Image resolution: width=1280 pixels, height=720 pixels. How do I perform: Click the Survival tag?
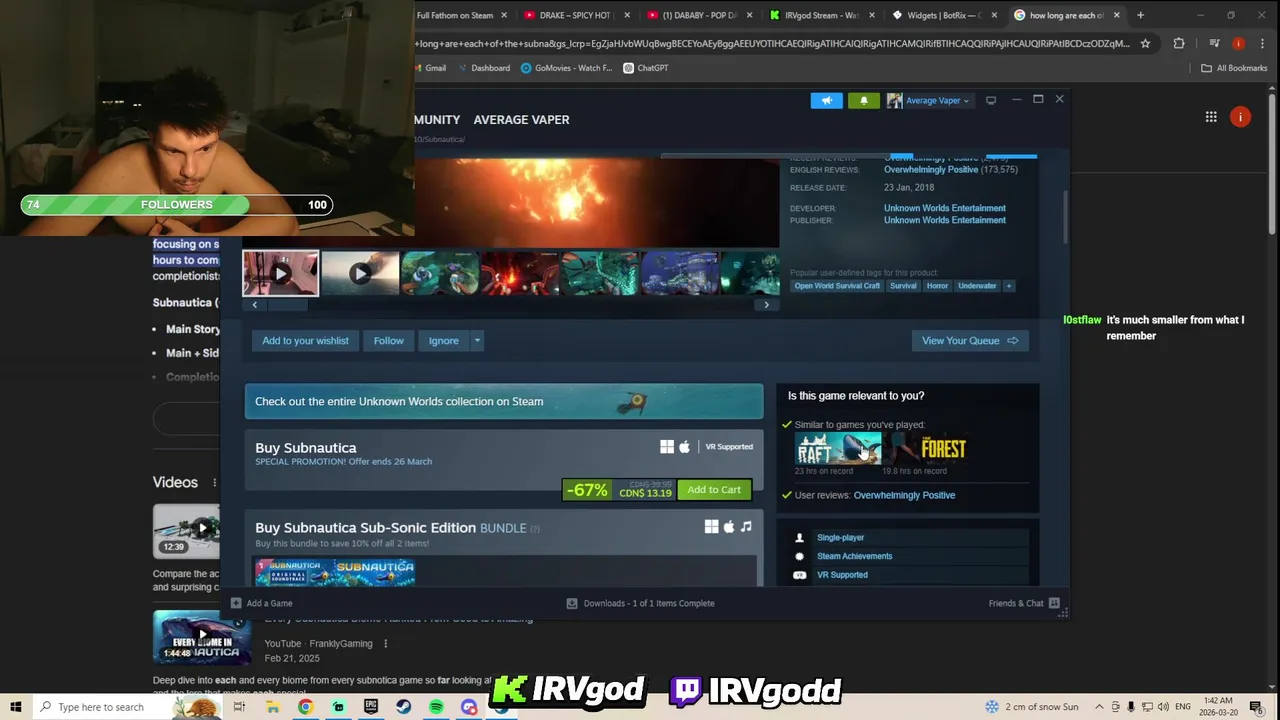[903, 286]
